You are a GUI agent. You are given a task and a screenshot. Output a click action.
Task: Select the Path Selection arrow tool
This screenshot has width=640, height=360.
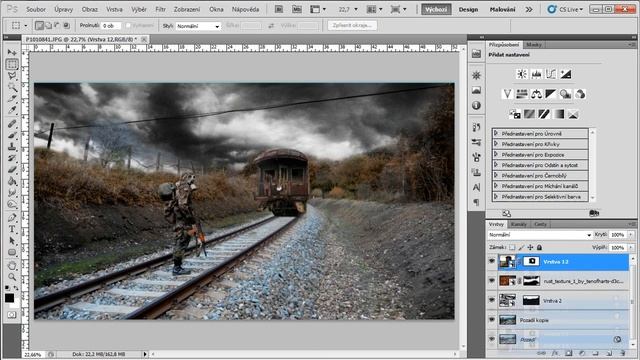pyautogui.click(x=12, y=241)
